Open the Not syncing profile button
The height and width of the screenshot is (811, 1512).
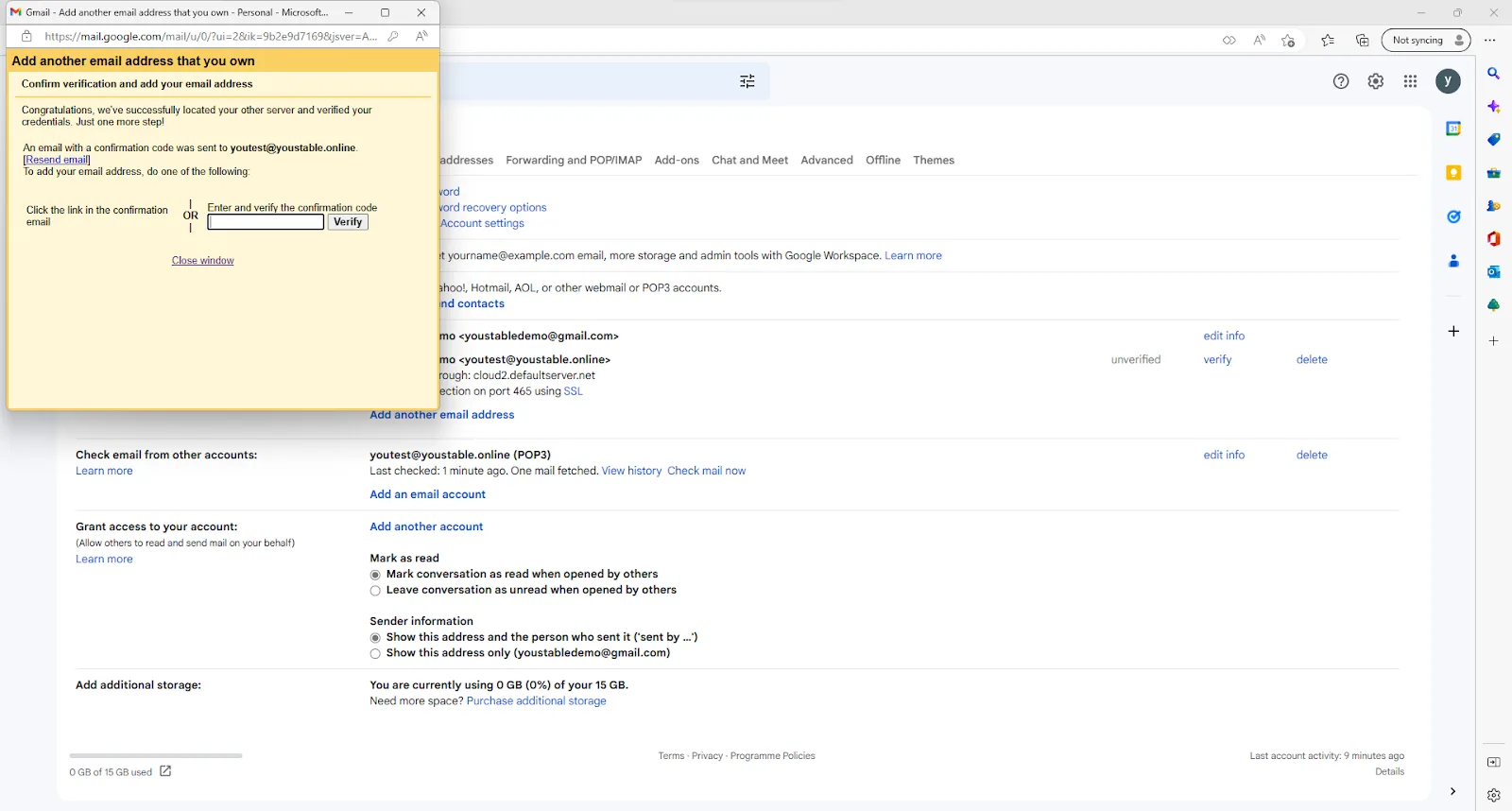pyautogui.click(x=1427, y=40)
